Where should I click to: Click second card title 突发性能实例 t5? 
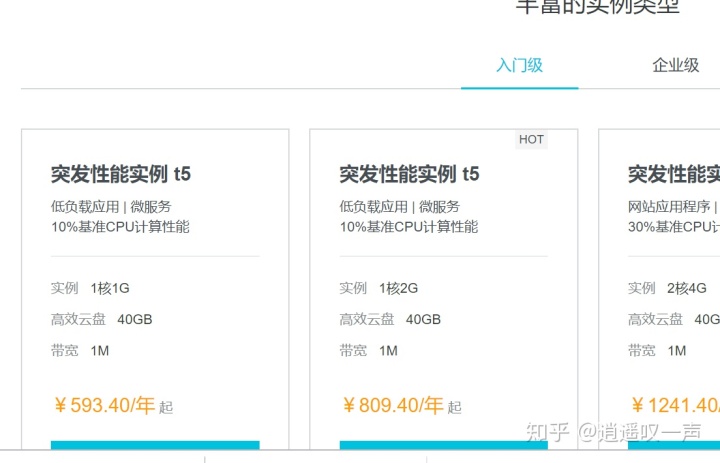click(409, 174)
